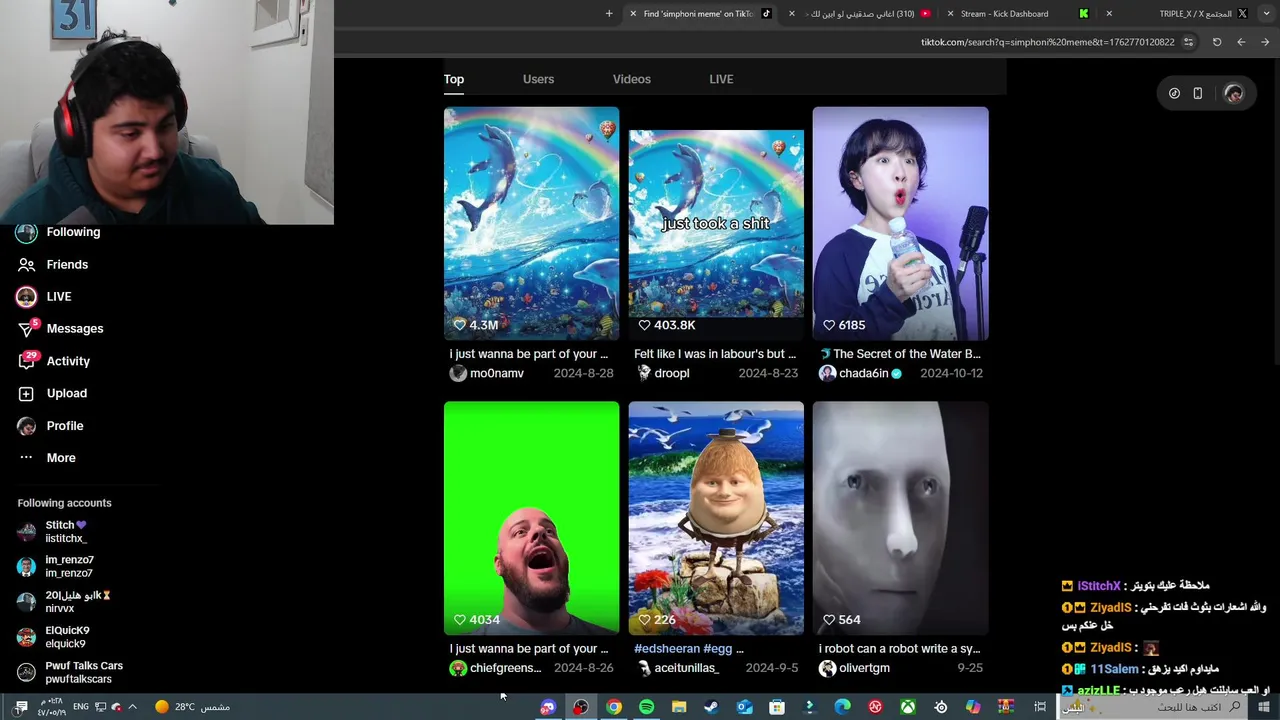The width and height of the screenshot is (1280, 720).
Task: Close the Kick Dashboard tab
Action: (950, 14)
